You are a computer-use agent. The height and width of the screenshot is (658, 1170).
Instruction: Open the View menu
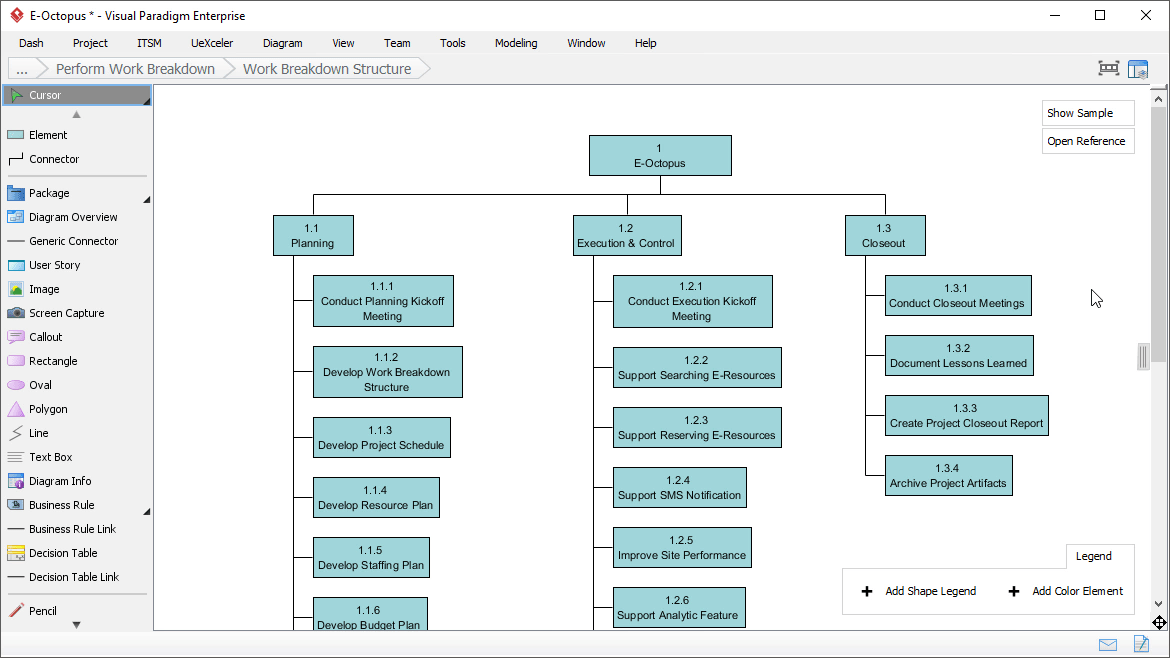click(343, 43)
